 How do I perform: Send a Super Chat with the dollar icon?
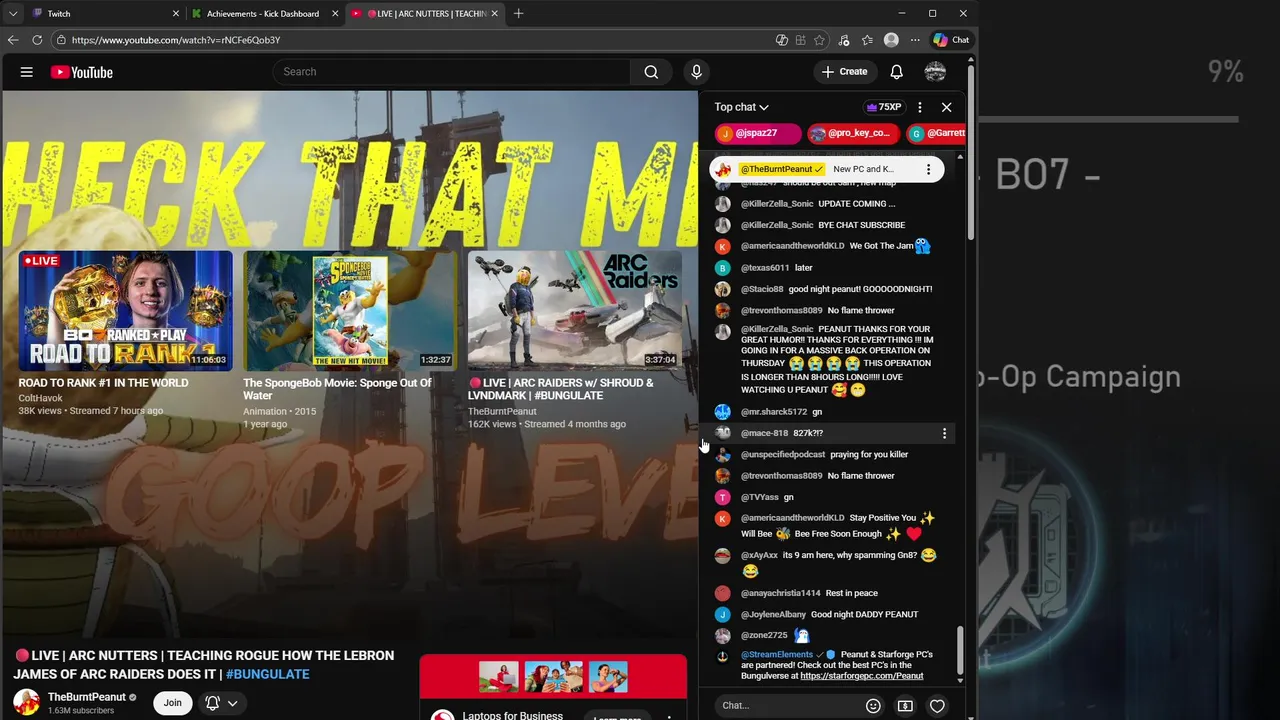click(x=905, y=706)
